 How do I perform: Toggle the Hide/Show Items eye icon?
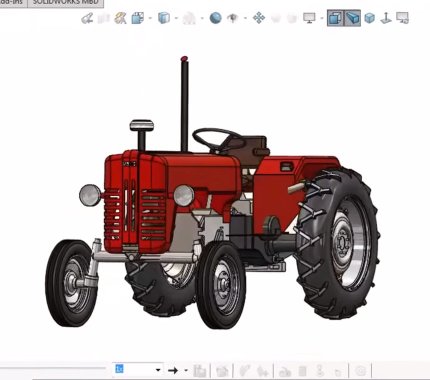[x=232, y=18]
